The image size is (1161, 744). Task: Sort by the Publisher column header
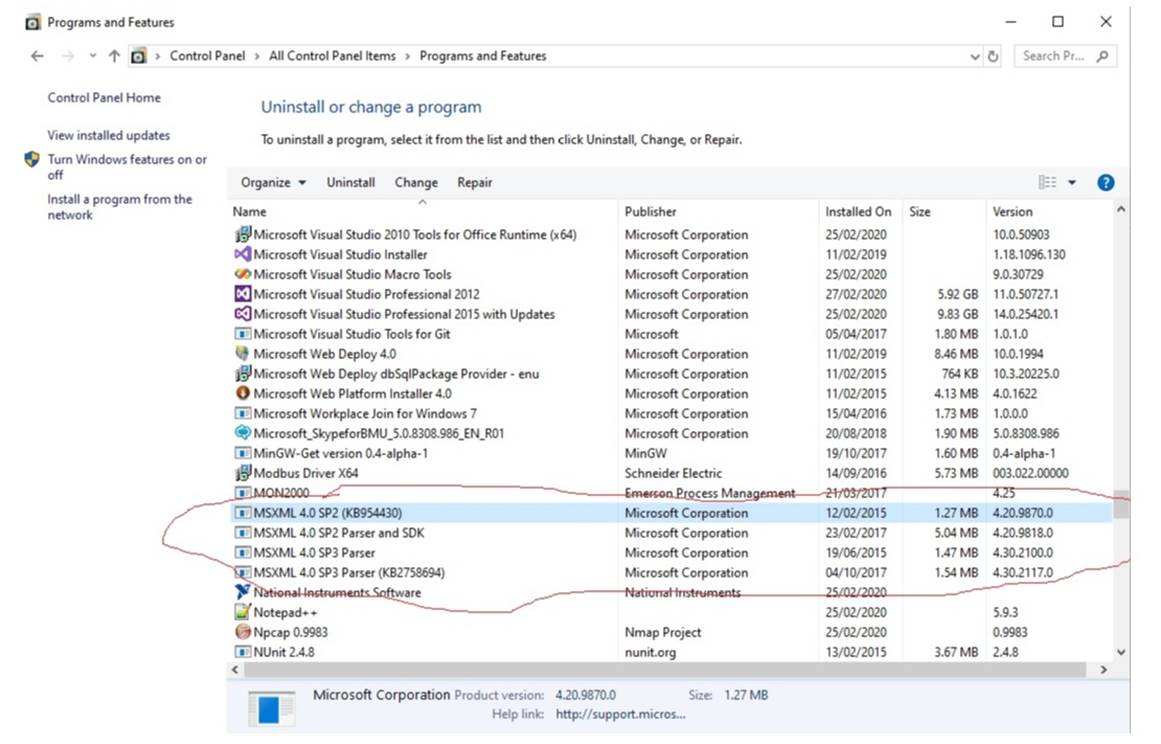[718, 212]
